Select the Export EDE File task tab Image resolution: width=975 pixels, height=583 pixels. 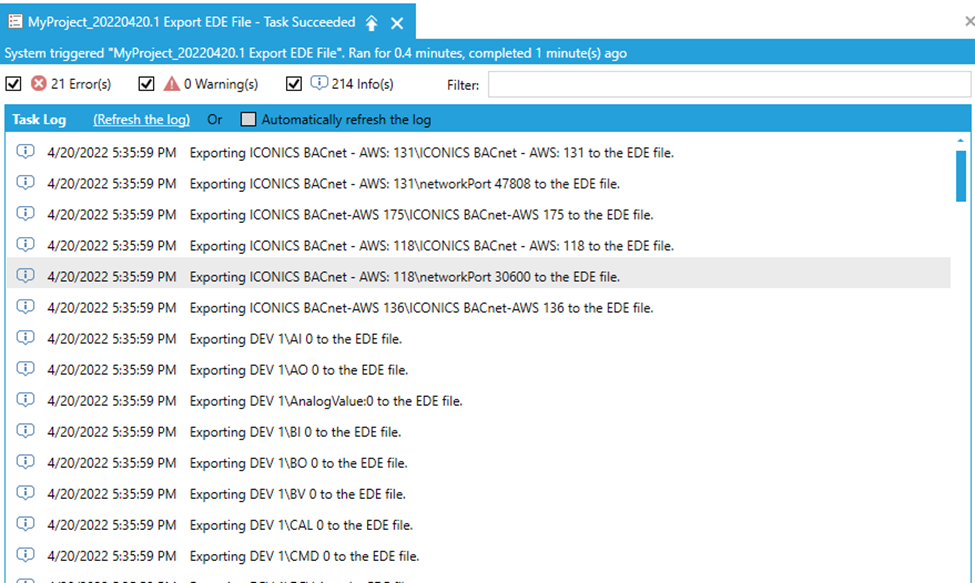[190, 22]
